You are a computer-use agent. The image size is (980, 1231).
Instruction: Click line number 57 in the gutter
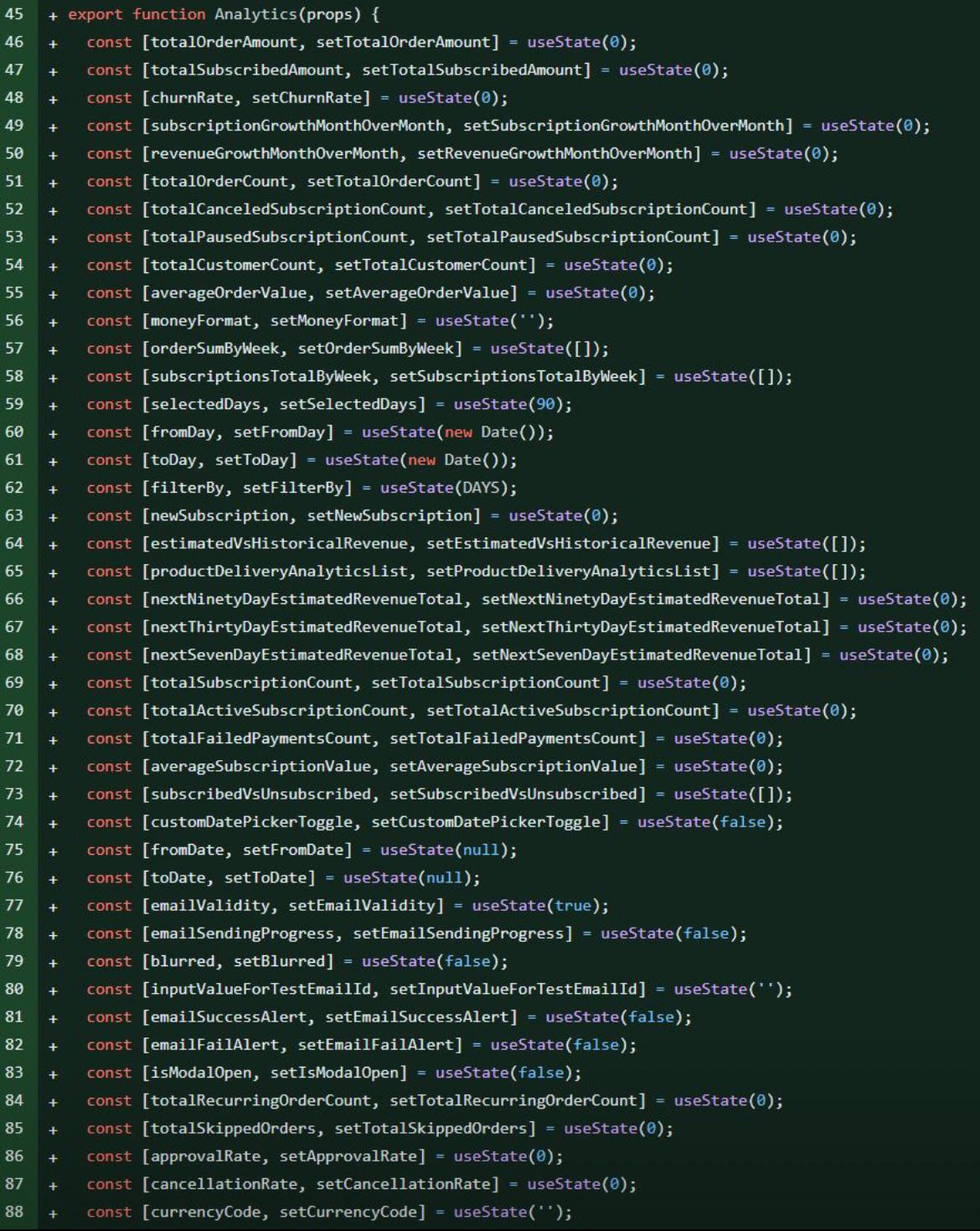pyautogui.click(x=14, y=348)
